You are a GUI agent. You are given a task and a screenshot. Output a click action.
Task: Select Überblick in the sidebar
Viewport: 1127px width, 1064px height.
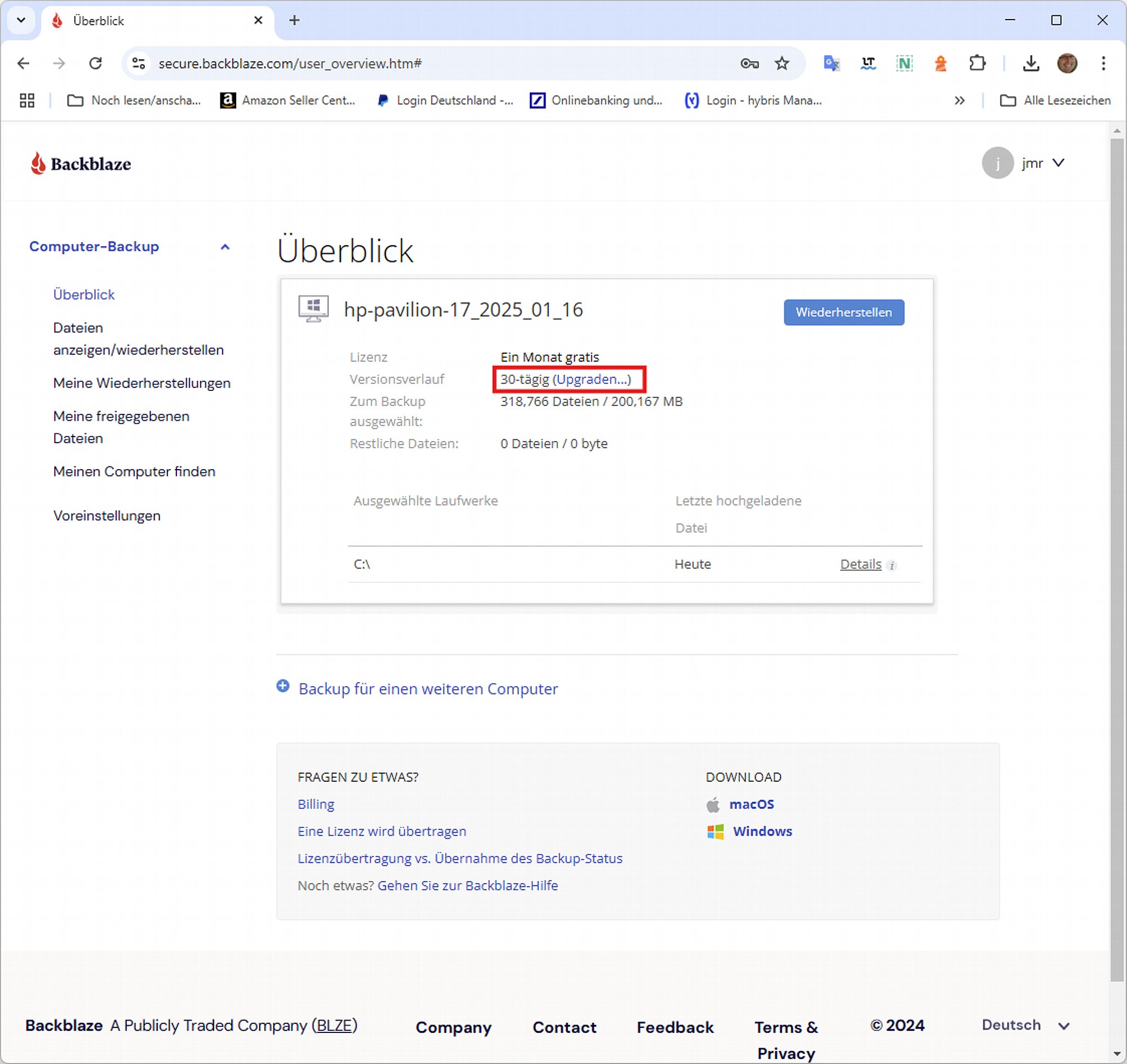click(84, 295)
